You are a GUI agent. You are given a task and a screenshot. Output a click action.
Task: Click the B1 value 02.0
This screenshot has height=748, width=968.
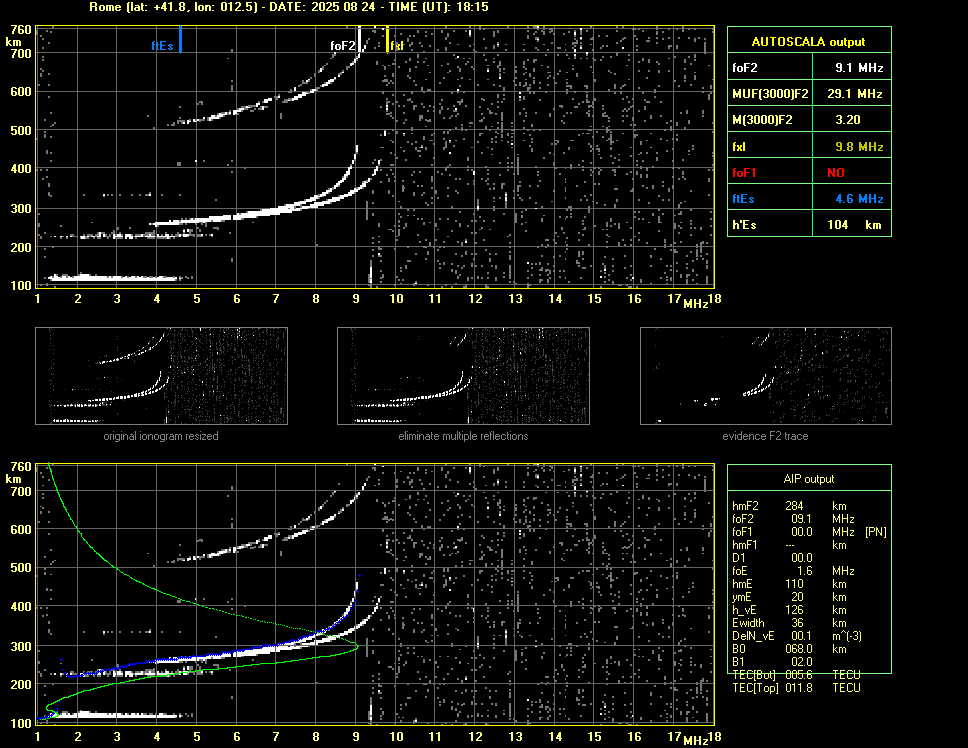coord(802,662)
